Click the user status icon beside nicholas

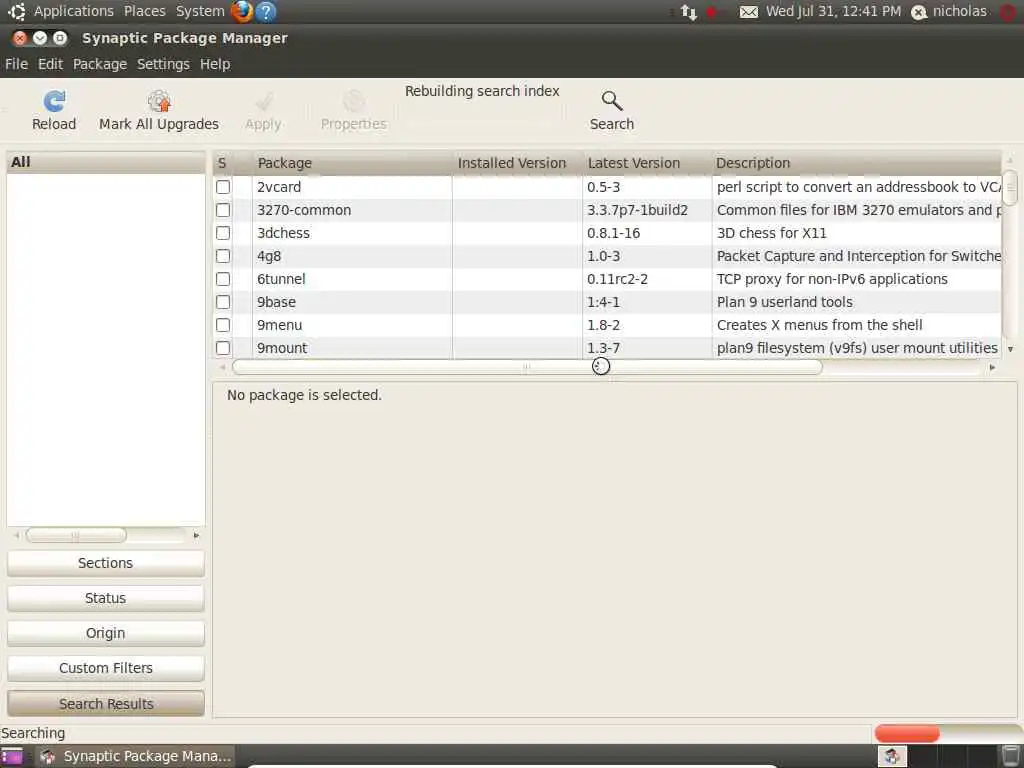[919, 12]
